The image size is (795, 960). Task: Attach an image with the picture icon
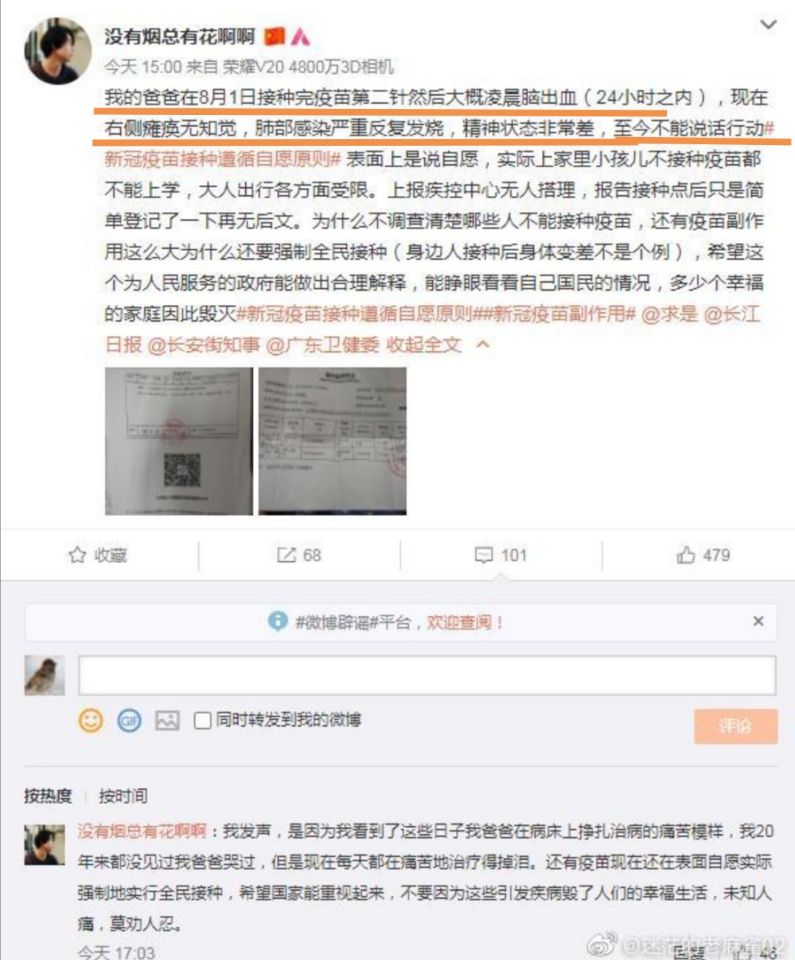167,721
